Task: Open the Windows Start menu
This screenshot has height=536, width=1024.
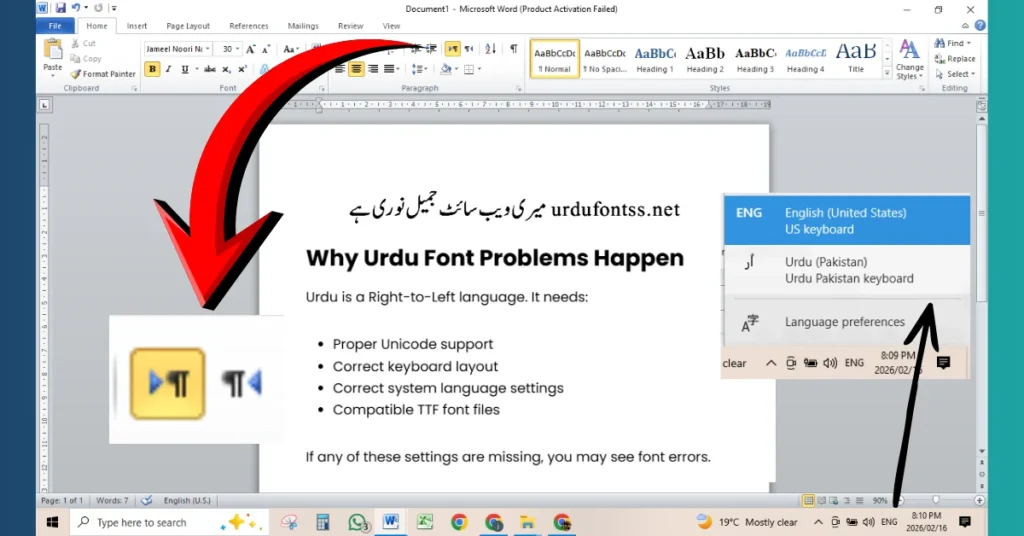Action: click(x=53, y=522)
